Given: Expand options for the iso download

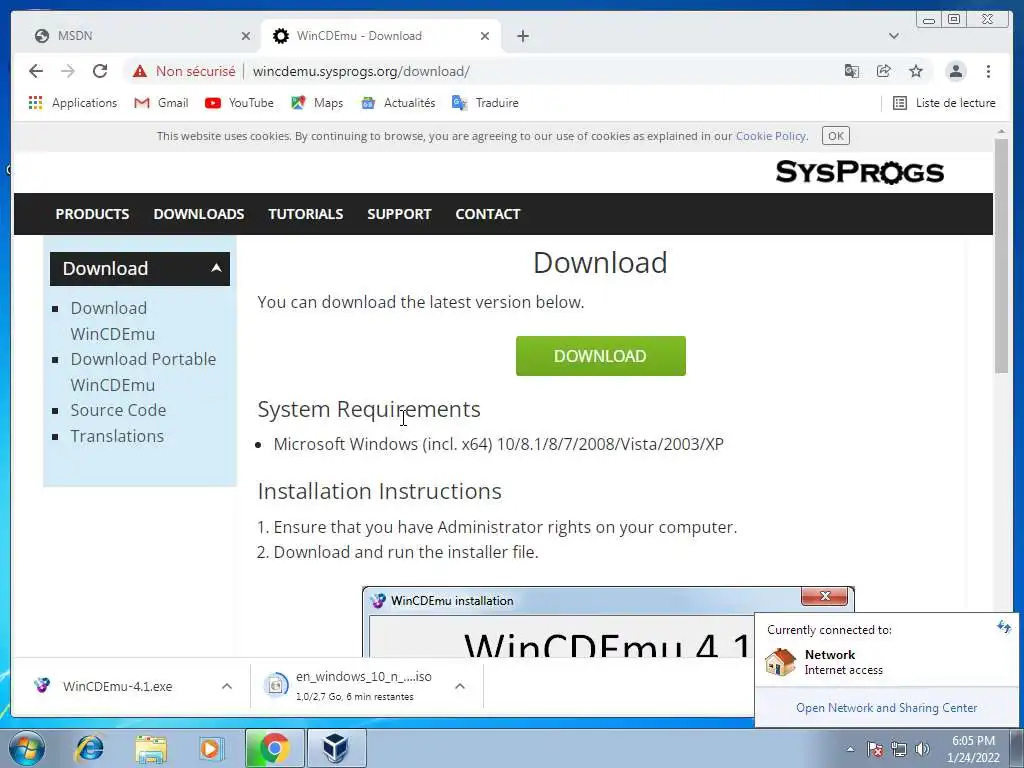Looking at the screenshot, I should pyautogui.click(x=460, y=686).
